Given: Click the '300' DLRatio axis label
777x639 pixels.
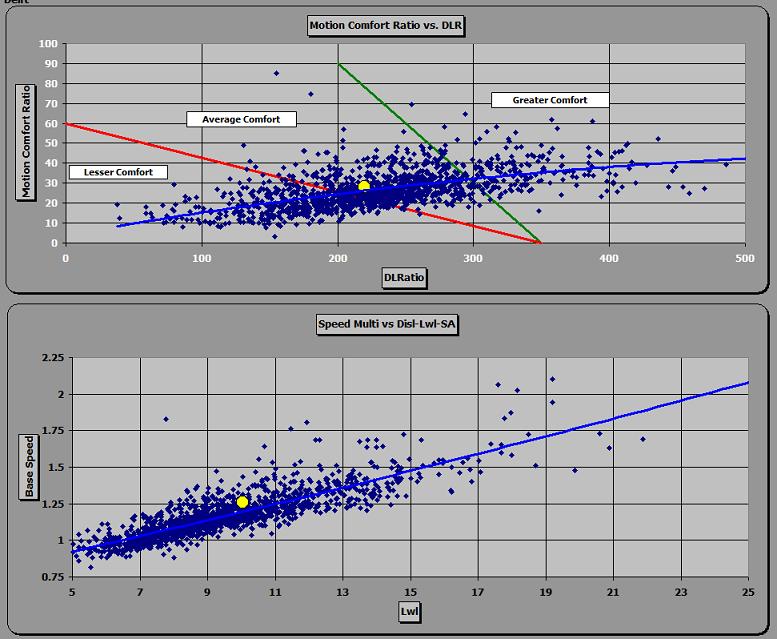Looking at the screenshot, I should coord(473,258).
